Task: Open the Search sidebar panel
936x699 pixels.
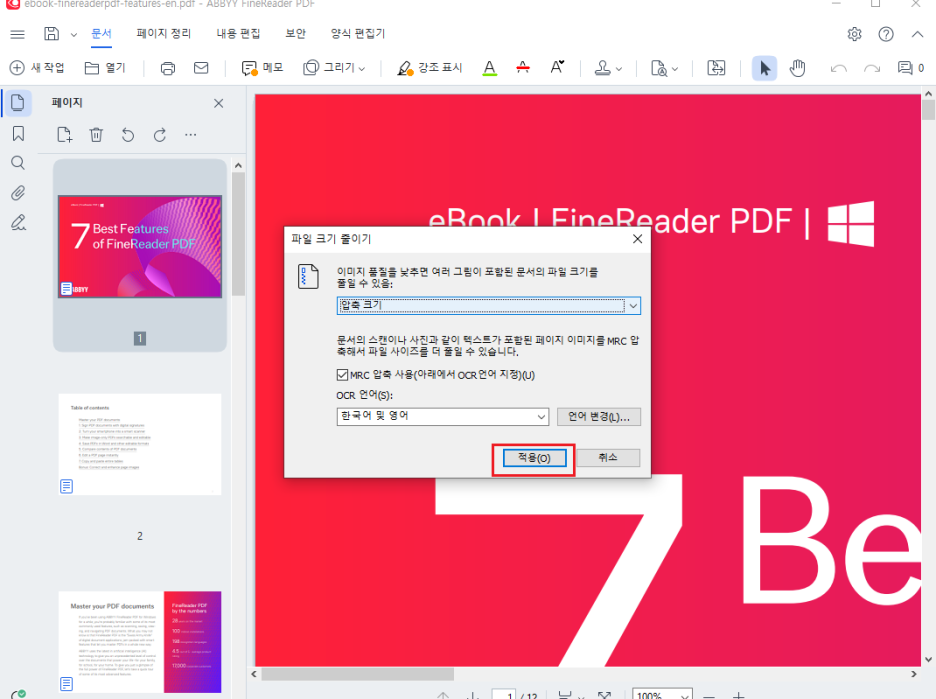Action: 18,163
